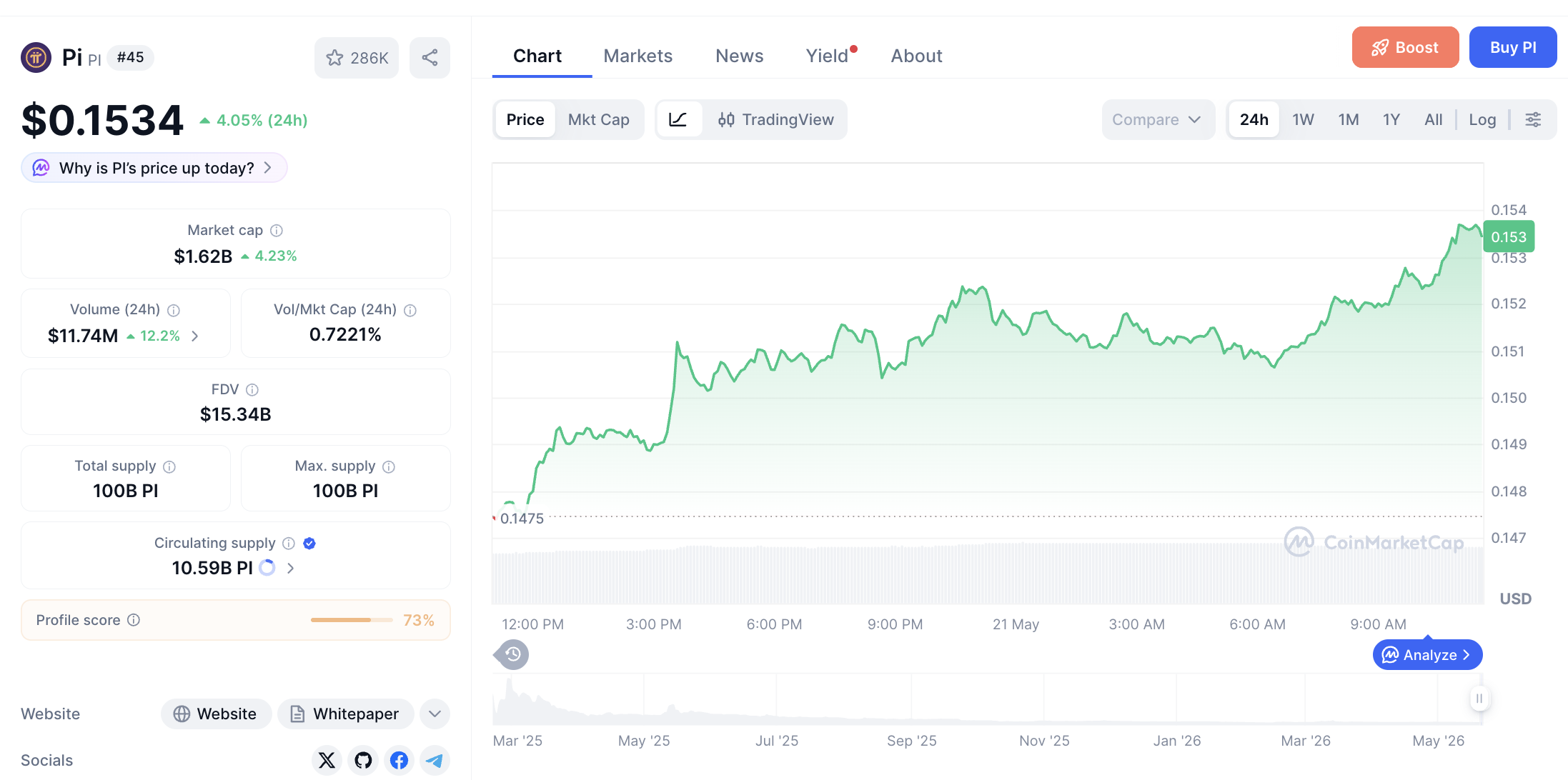Select the line chart view icon

[x=678, y=119]
